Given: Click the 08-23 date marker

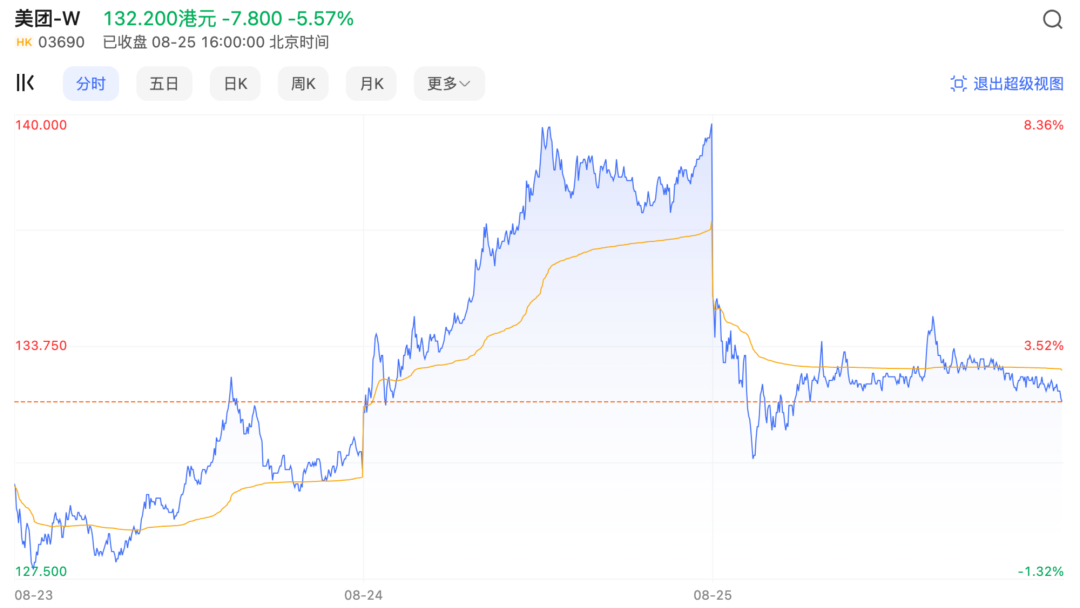Looking at the screenshot, I should [x=33, y=594].
